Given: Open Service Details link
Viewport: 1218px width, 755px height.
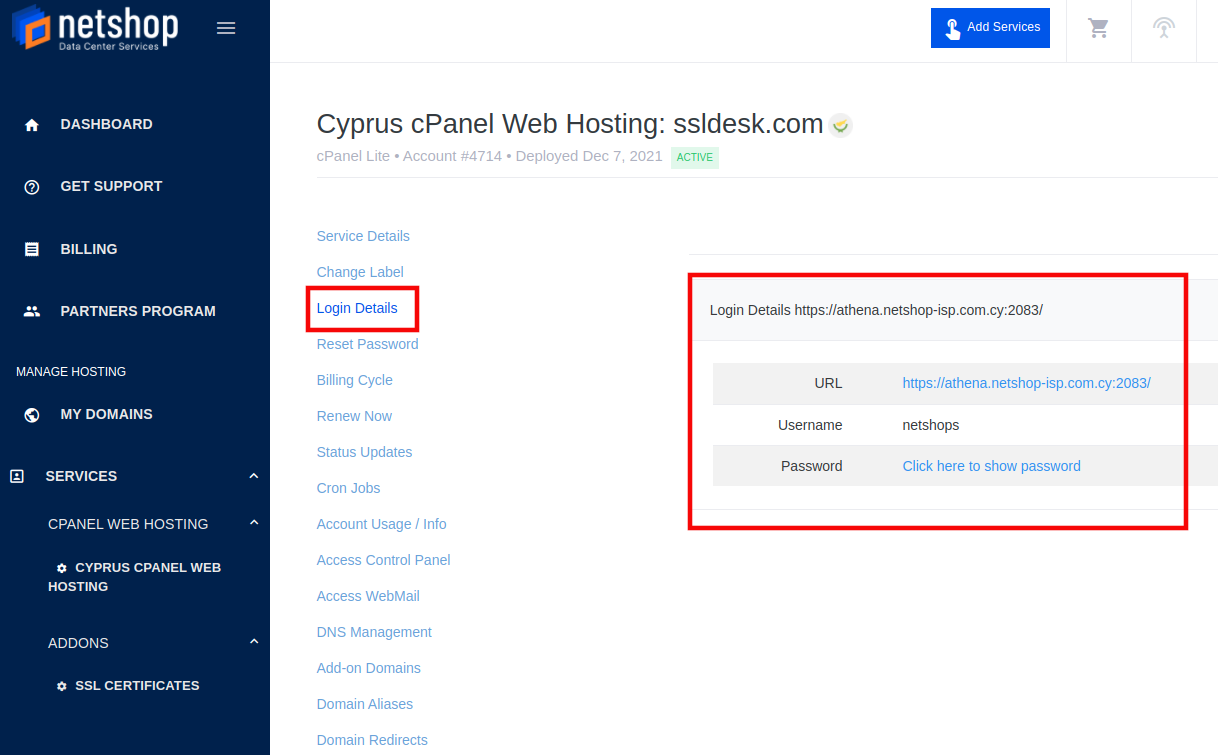Looking at the screenshot, I should point(363,236).
